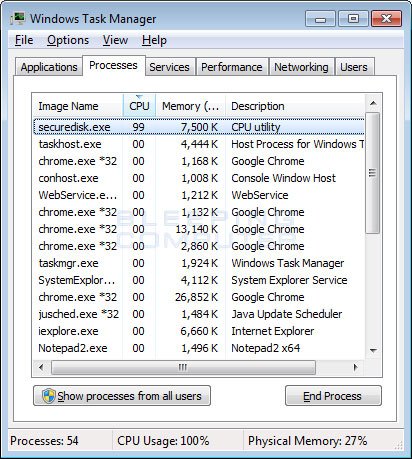Click Show processes from all users
The height and width of the screenshot is (459, 412).
122,396
